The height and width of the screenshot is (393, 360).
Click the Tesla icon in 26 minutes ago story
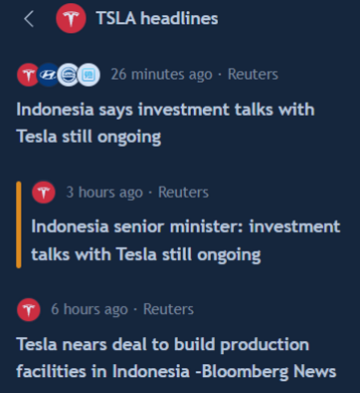28,75
